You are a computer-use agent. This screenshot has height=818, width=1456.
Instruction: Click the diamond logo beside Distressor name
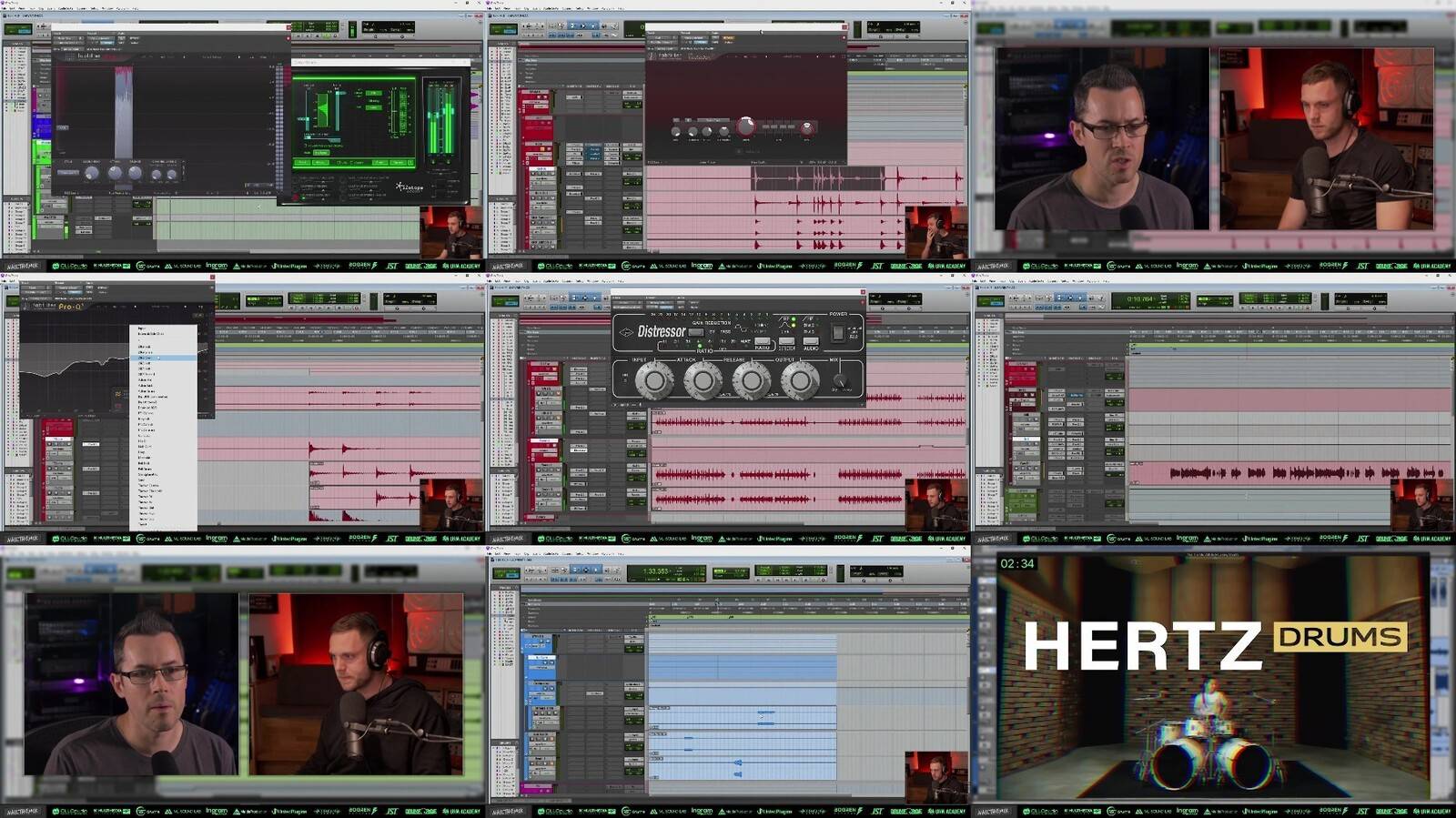(x=625, y=332)
